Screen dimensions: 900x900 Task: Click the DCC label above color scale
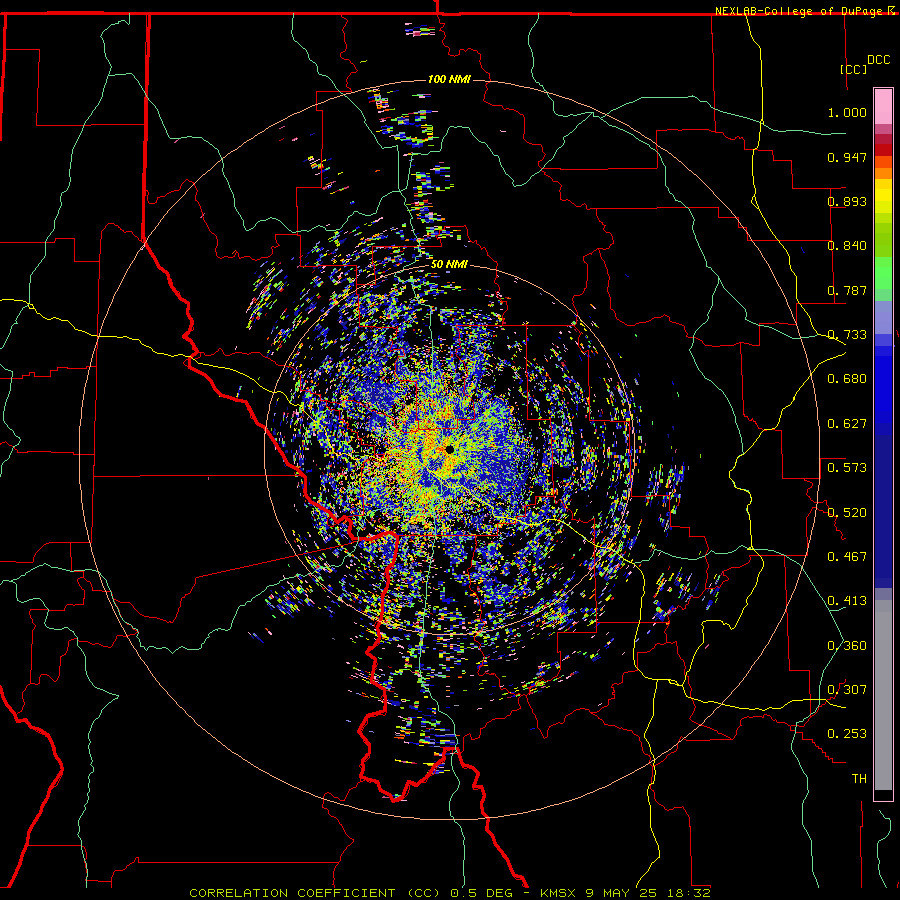878,60
